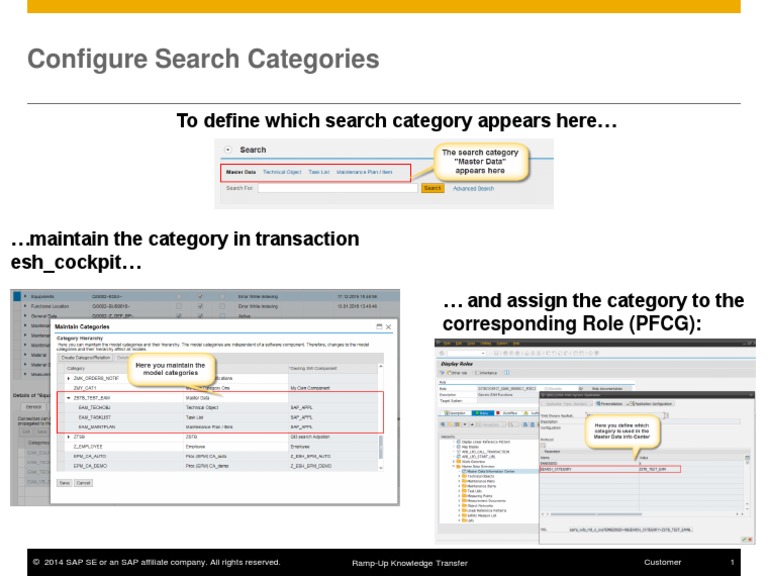Select the ZMY_CAT1 category row
Viewport: 768px width, 576px height.
[218, 388]
